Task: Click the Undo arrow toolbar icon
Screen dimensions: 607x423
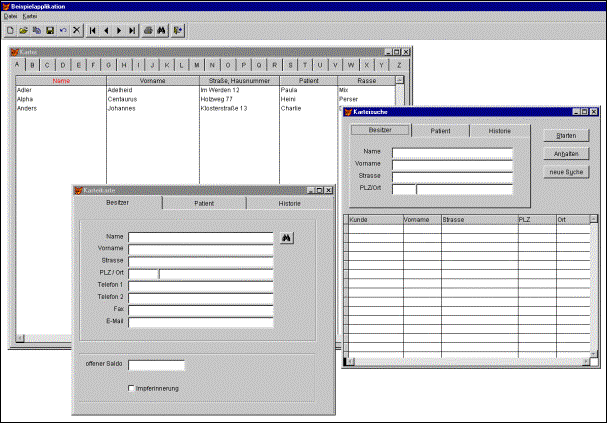Action: [63, 31]
